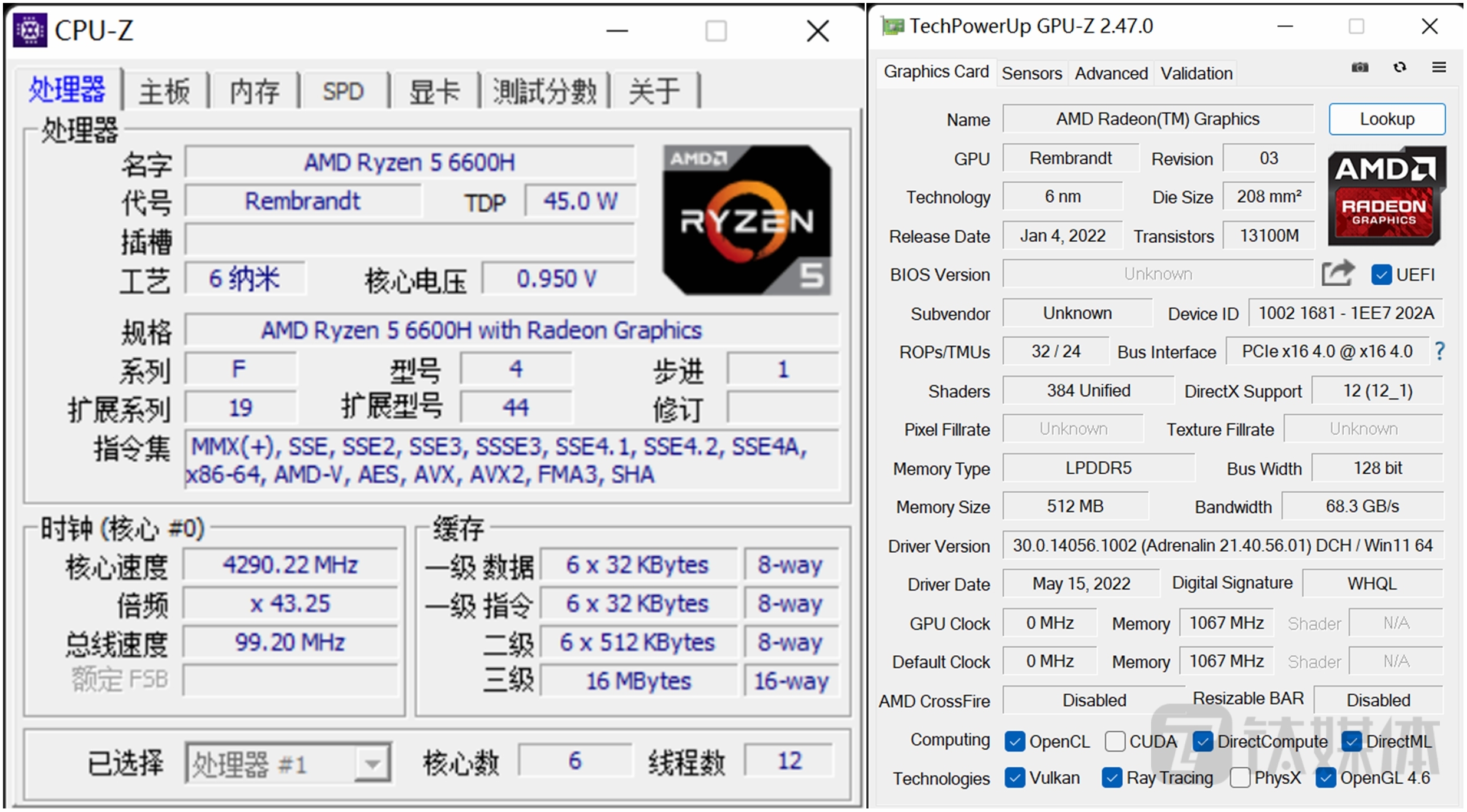This screenshot has height=812, width=1467.
Task: Toggle the UEFI checkbox
Action: pyautogui.click(x=1381, y=275)
